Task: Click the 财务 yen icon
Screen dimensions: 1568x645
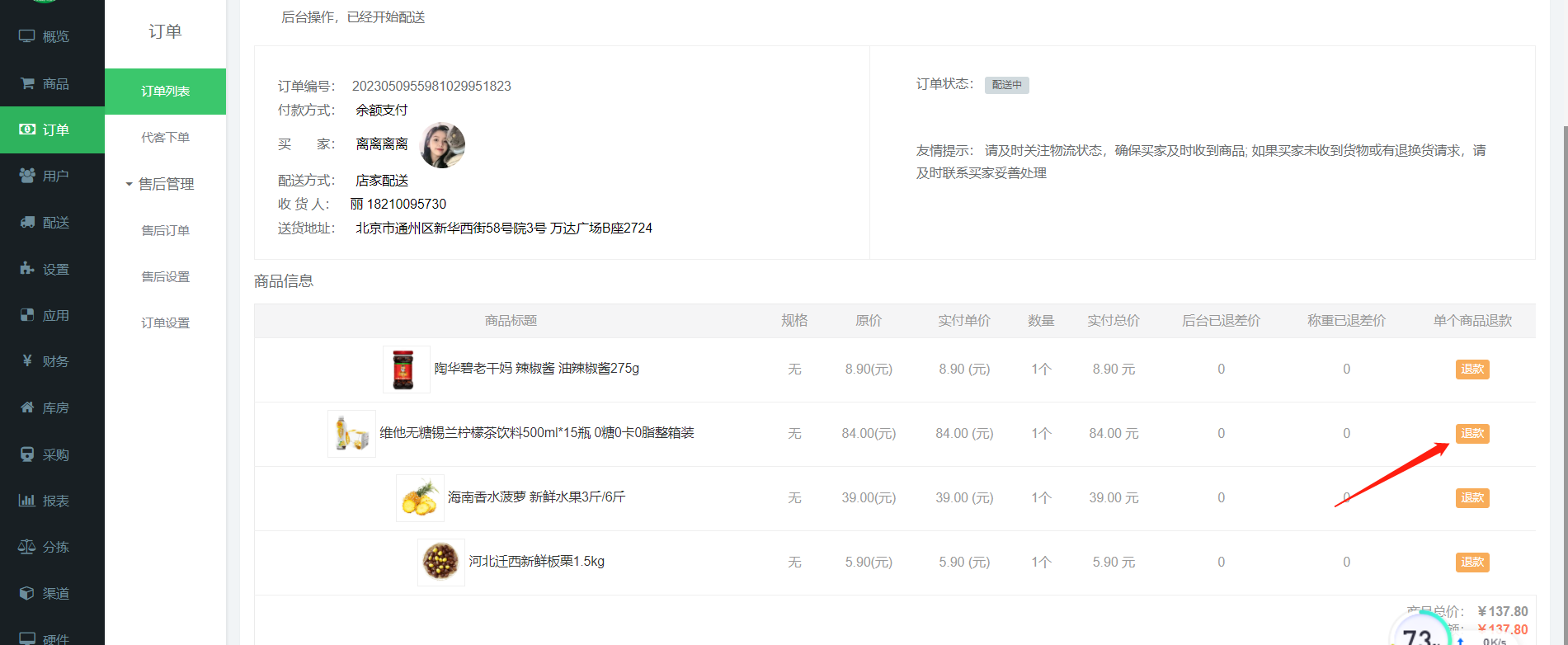Action: coord(26,361)
